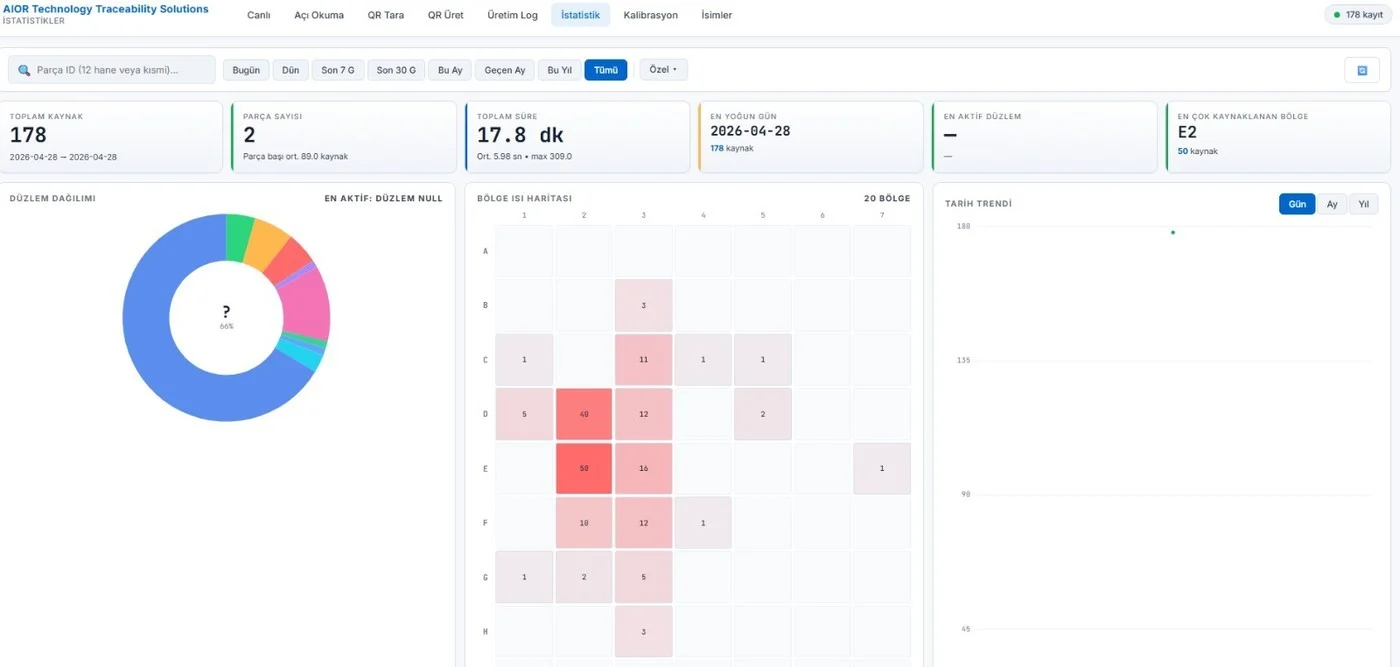Image resolution: width=1400 pixels, height=667 pixels.
Task: Click heatmap cell E2 with value 50
Action: (x=584, y=468)
